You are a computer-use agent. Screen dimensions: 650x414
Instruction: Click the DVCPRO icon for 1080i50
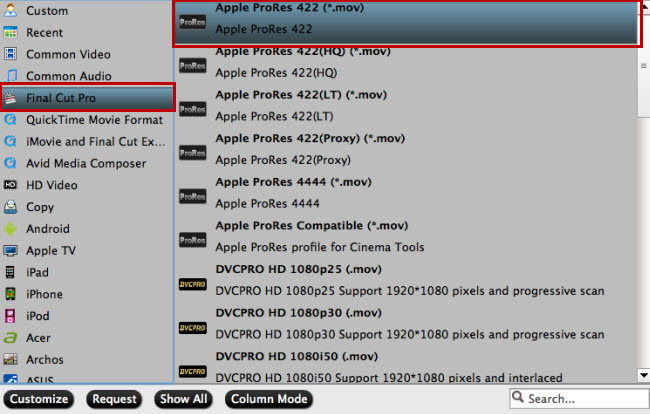click(192, 371)
